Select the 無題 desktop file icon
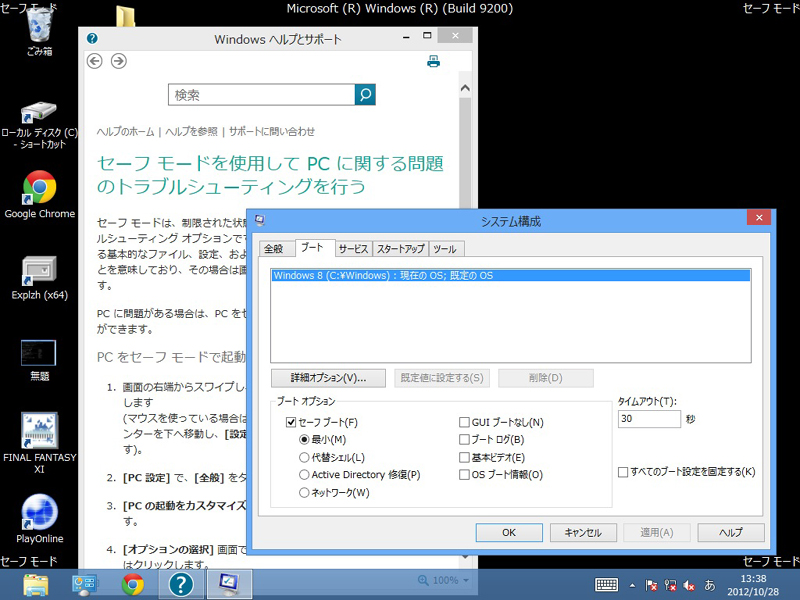The width and height of the screenshot is (800, 600). click(x=39, y=360)
